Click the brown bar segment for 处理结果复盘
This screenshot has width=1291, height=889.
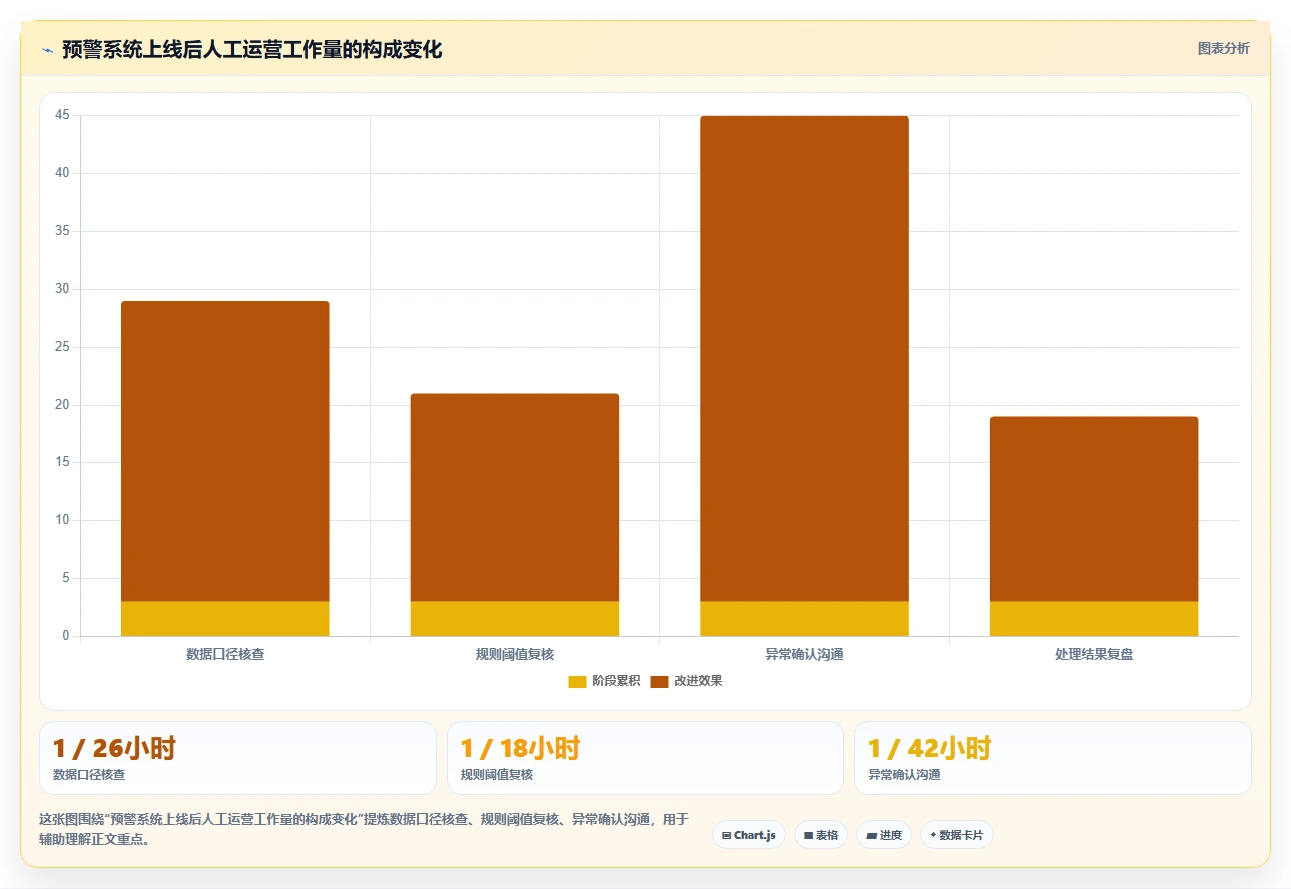(x=1094, y=509)
